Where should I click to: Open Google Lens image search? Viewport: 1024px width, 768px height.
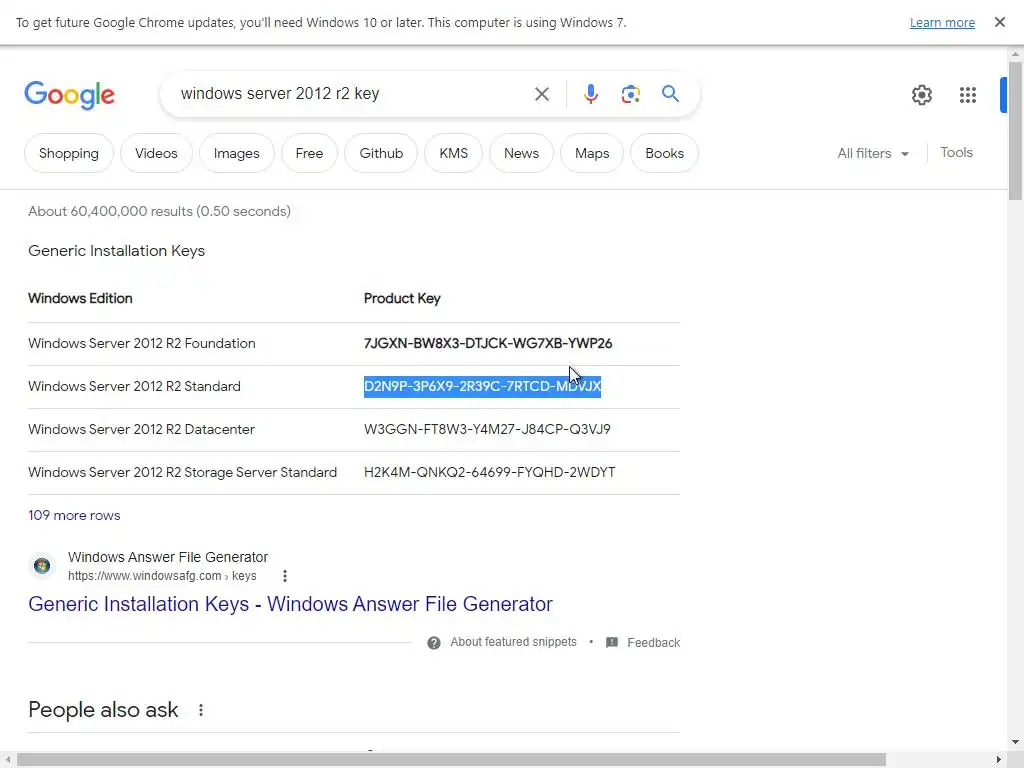[x=630, y=94]
